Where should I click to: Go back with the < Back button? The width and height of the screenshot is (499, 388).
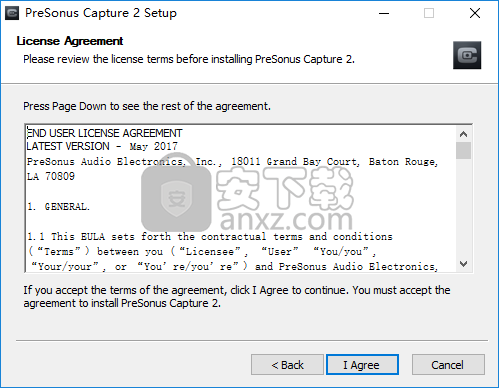(x=287, y=365)
